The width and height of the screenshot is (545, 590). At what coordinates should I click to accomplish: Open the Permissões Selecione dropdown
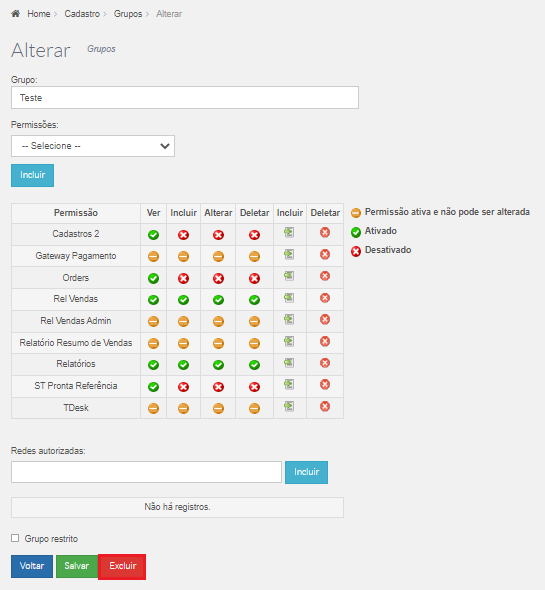pos(93,146)
